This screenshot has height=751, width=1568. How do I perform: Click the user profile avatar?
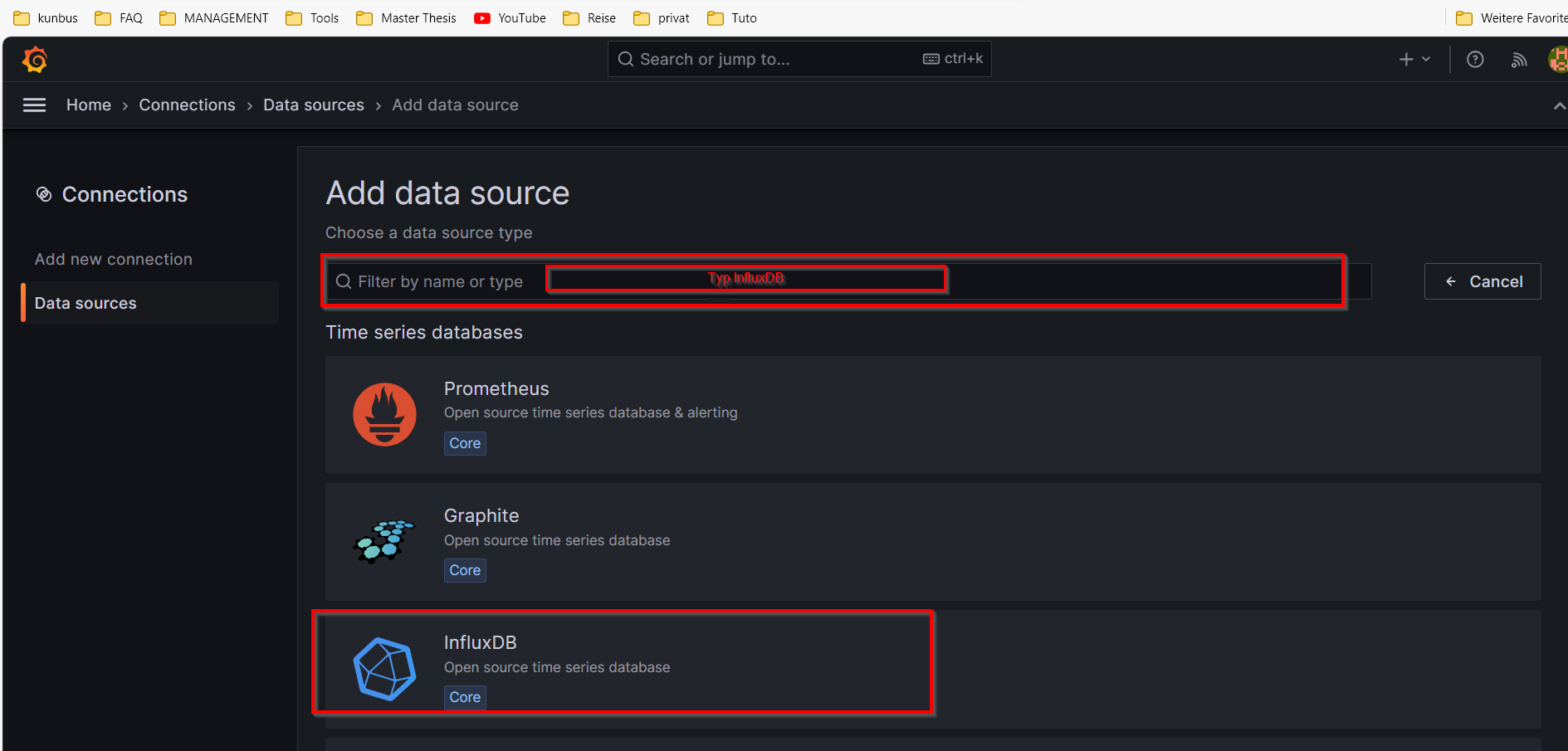pos(1559,59)
